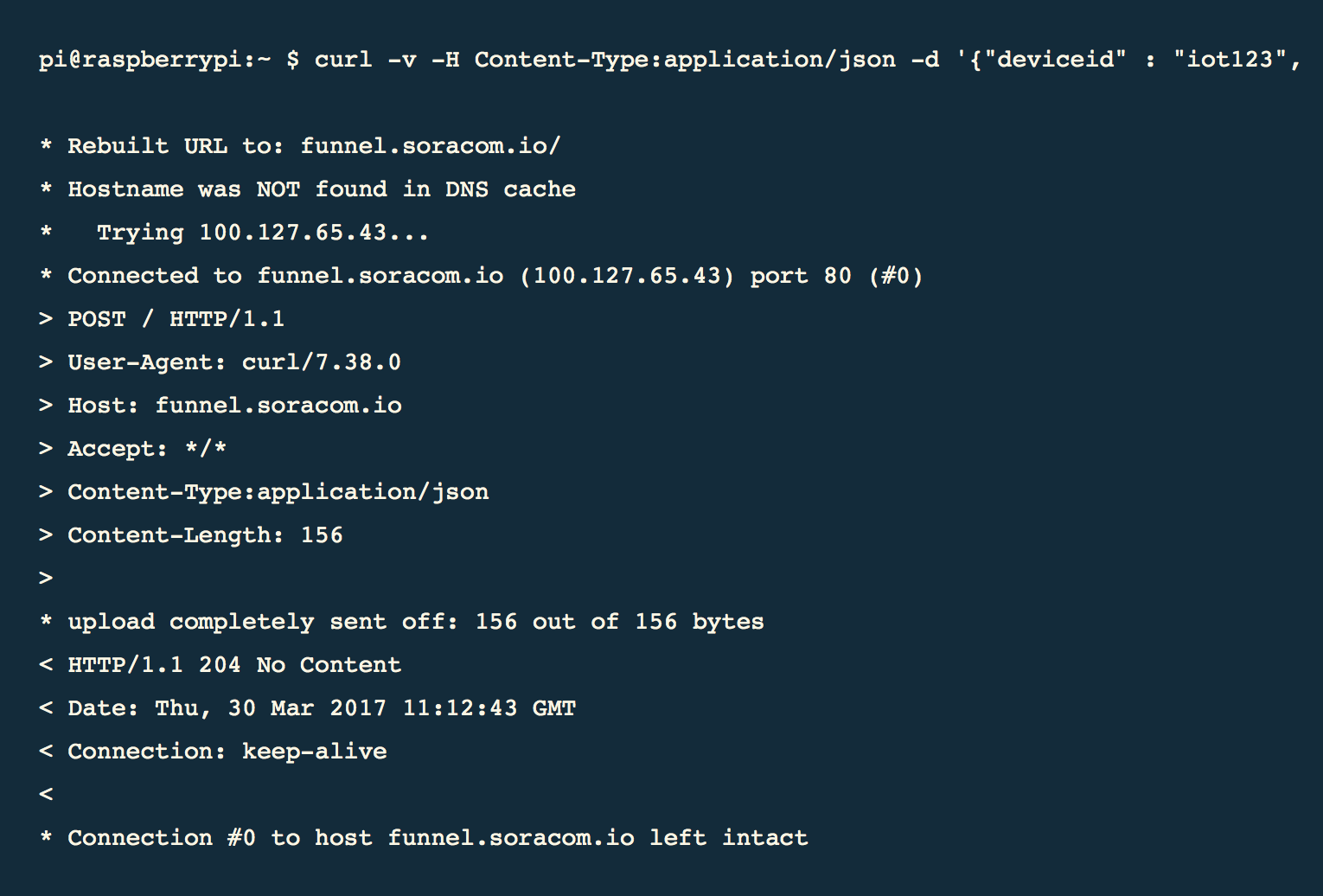Click the 'Content-Length: 156' header line
The height and width of the screenshot is (896, 1323).
[x=205, y=535]
